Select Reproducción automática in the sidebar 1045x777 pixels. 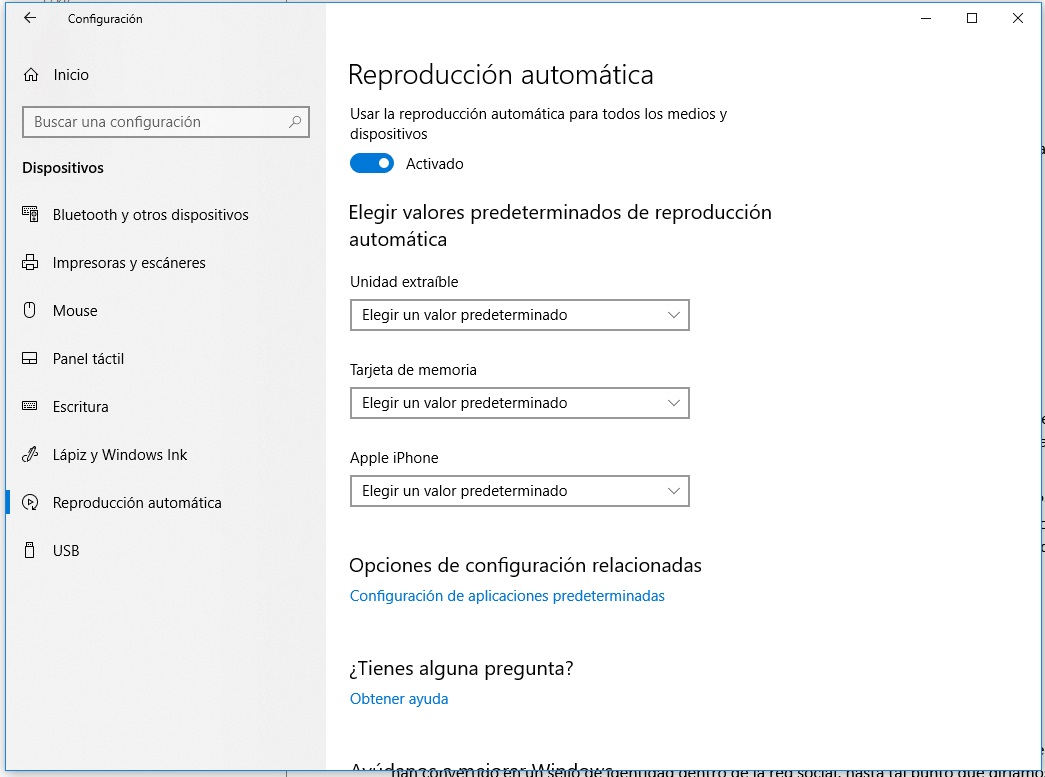(137, 503)
